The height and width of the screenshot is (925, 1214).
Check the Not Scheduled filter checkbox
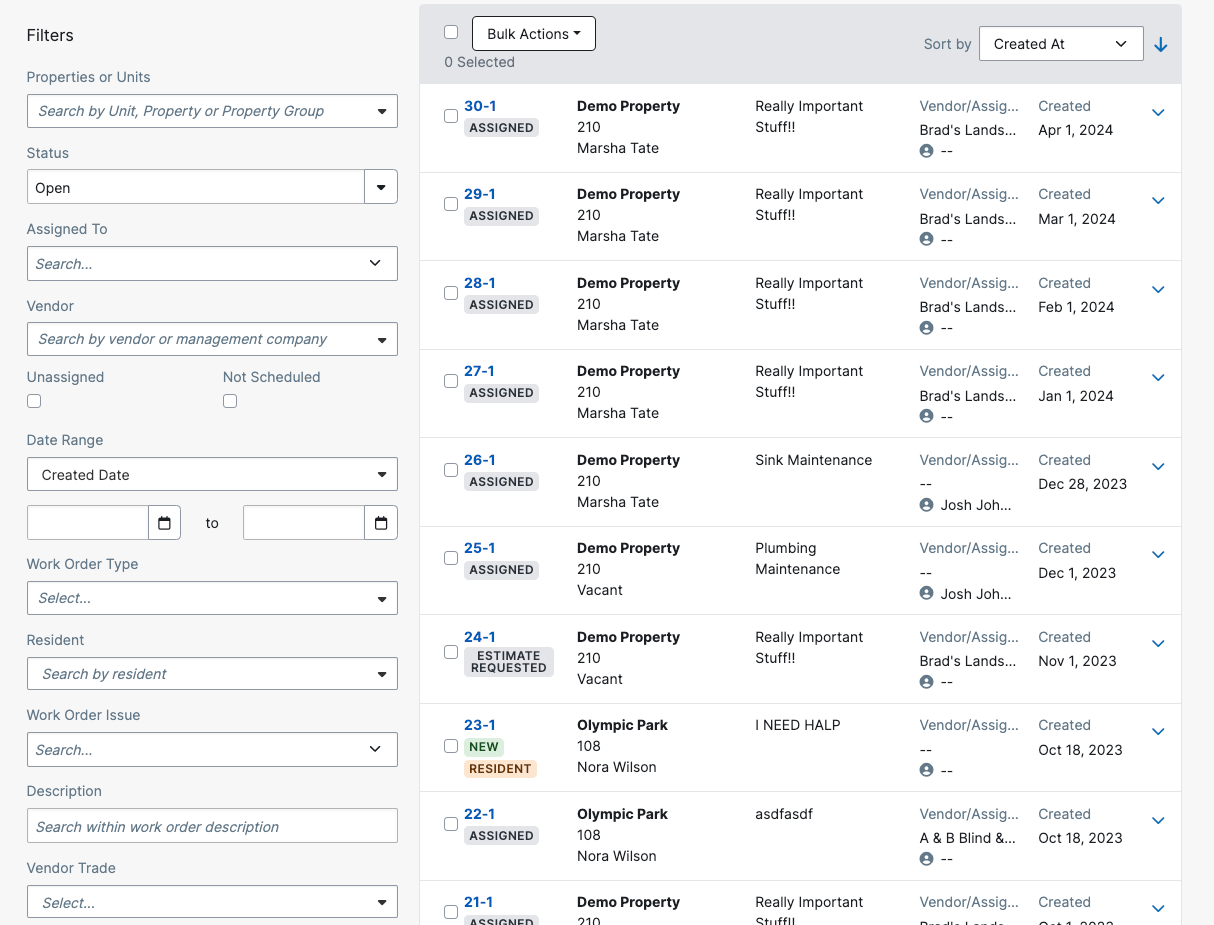(230, 401)
